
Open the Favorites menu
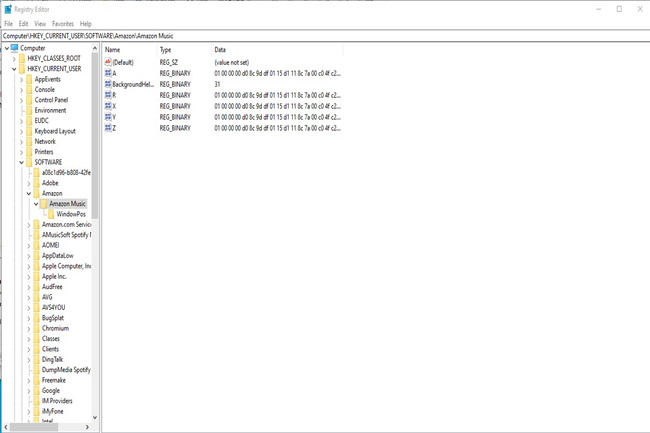[x=63, y=24]
